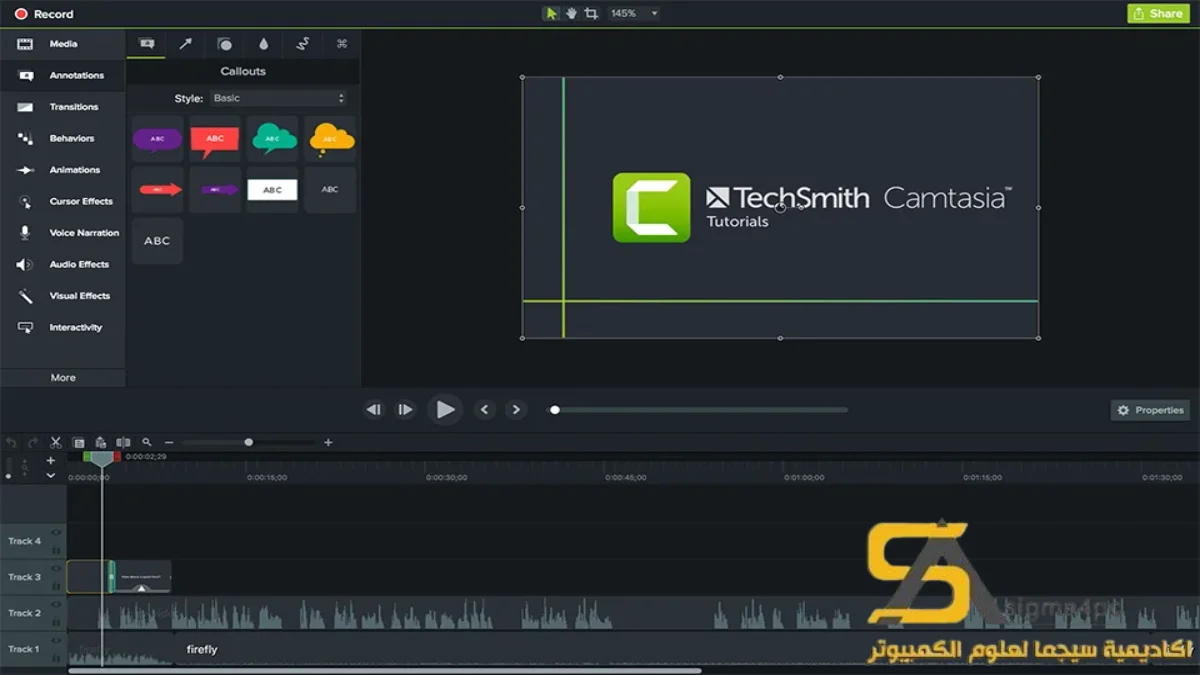The image size is (1200, 675).
Task: Pick the red arrow callout
Action: (x=157, y=189)
